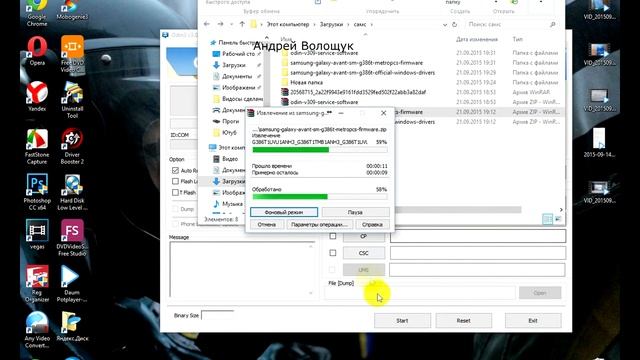Expand address bar history dropdown in Explorer
This screenshot has height=360, width=640.
(444, 24)
